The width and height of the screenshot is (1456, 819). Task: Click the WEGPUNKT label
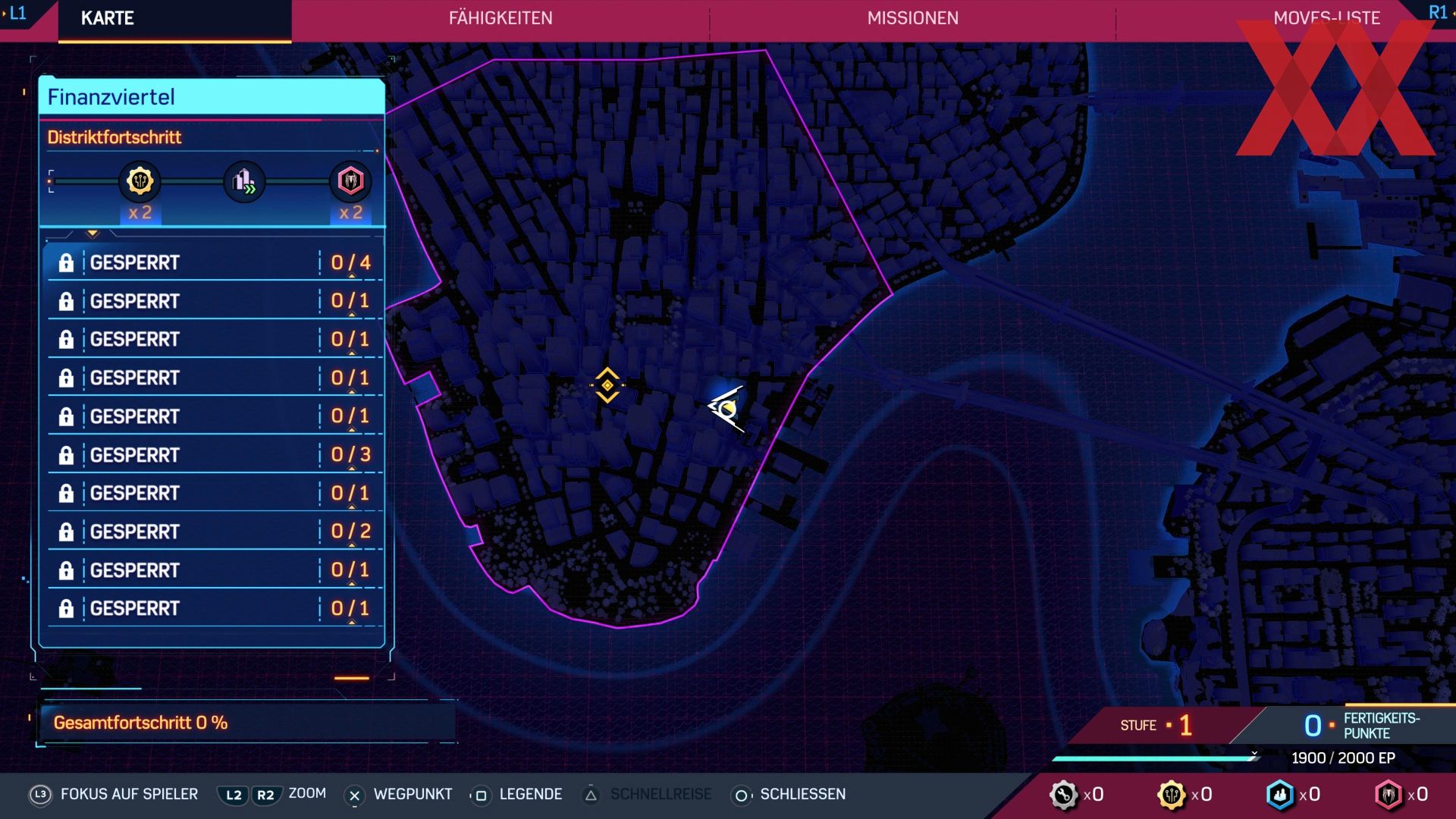413,794
